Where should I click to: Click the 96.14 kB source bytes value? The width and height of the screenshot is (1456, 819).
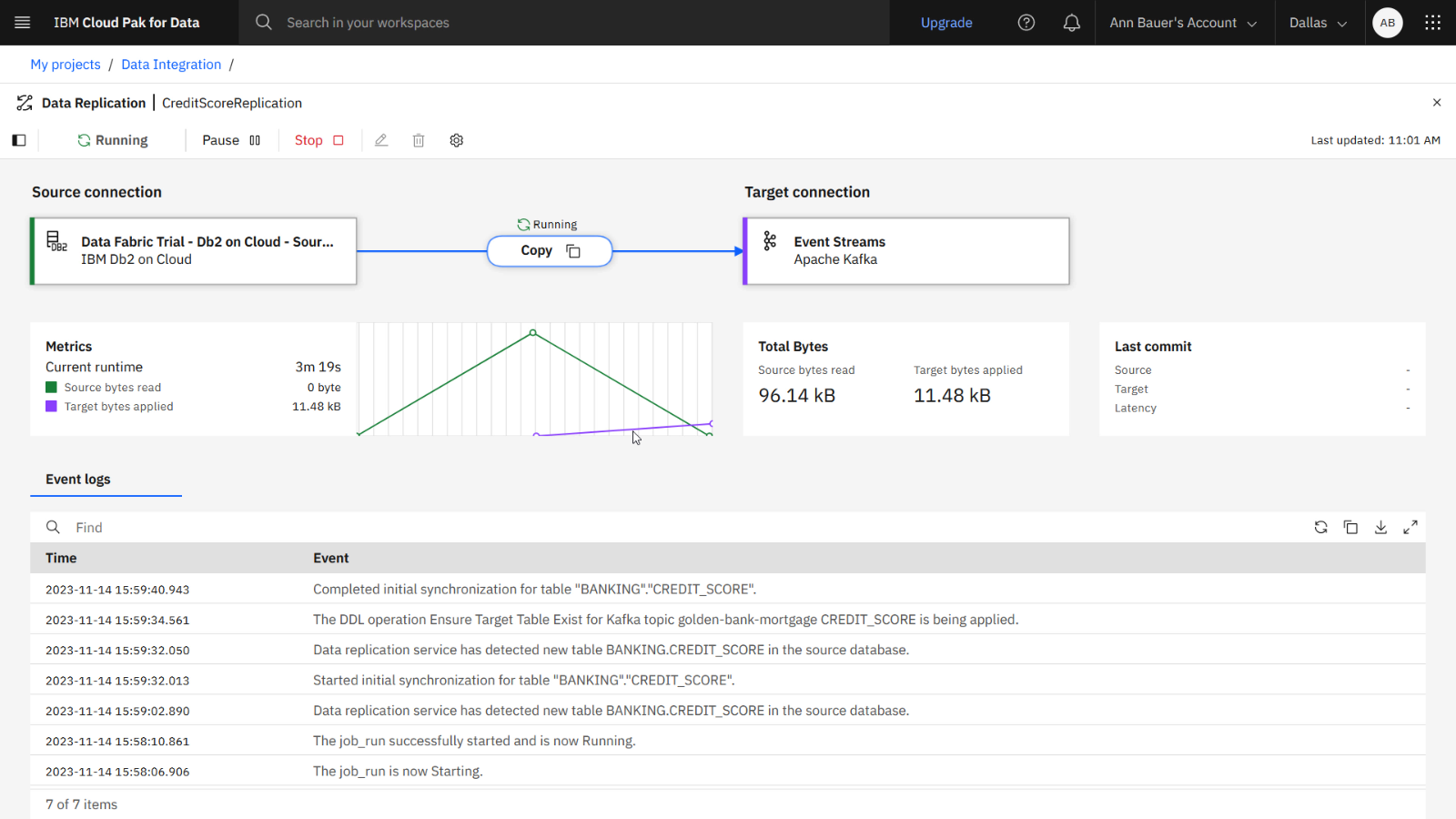click(x=797, y=396)
